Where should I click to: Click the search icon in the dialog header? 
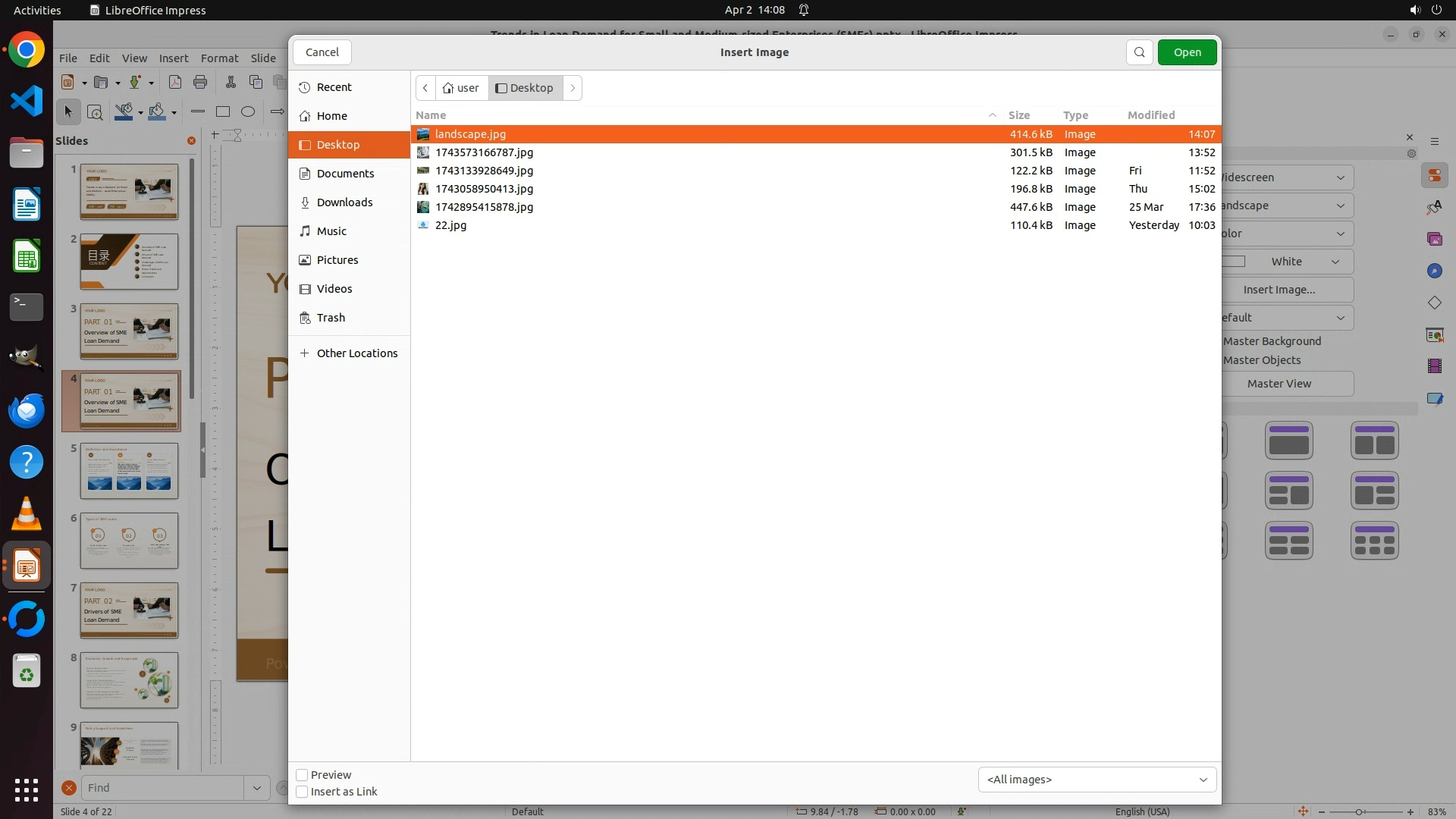(1139, 52)
